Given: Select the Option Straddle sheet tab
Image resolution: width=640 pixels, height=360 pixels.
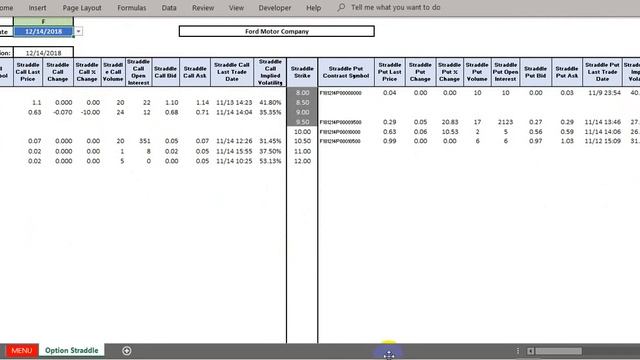Looking at the screenshot, I should 71,351.
